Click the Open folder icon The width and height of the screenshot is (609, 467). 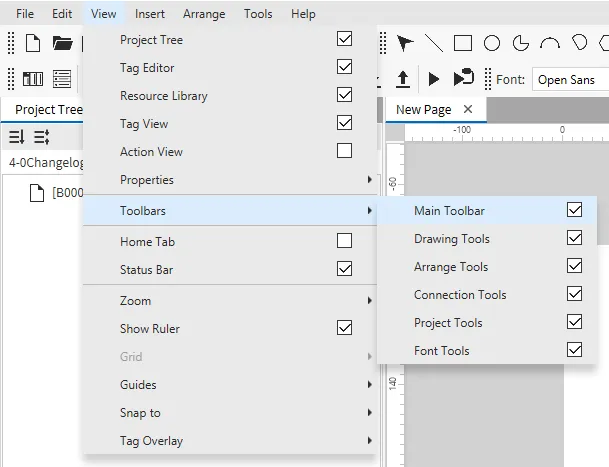62,43
